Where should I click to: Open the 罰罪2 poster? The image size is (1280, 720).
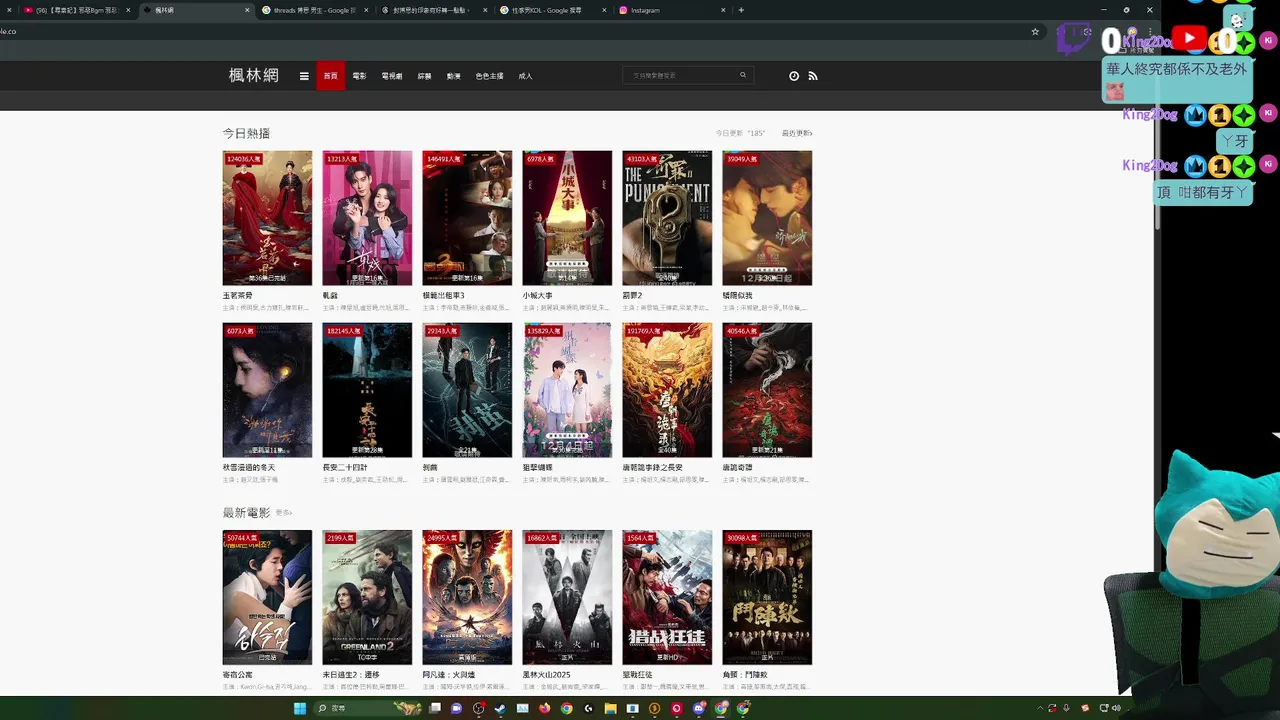pos(667,218)
